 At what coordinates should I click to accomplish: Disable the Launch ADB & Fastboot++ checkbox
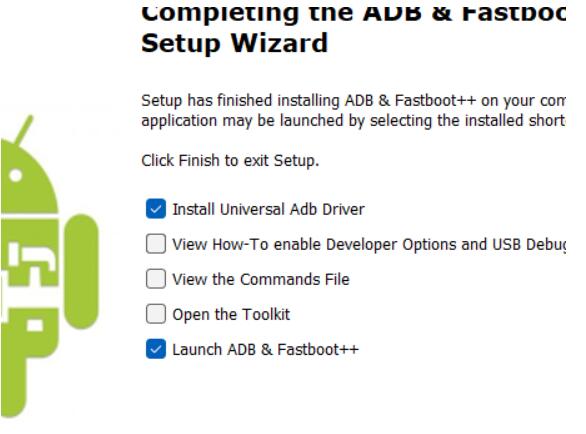[x=156, y=349]
